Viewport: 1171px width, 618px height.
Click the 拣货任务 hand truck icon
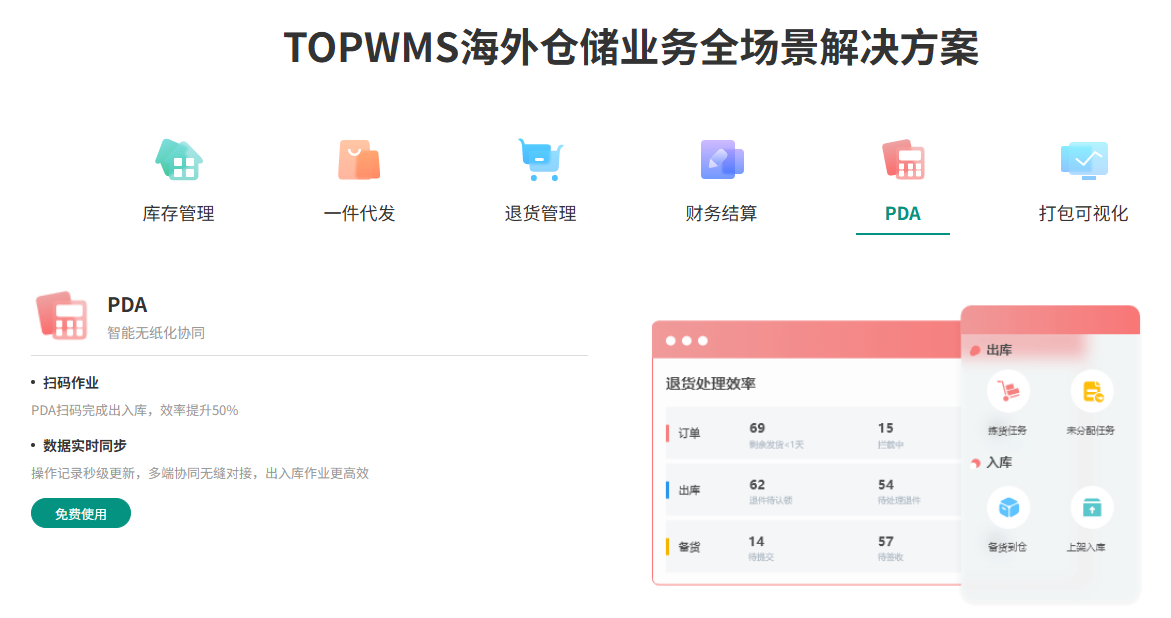(1008, 391)
